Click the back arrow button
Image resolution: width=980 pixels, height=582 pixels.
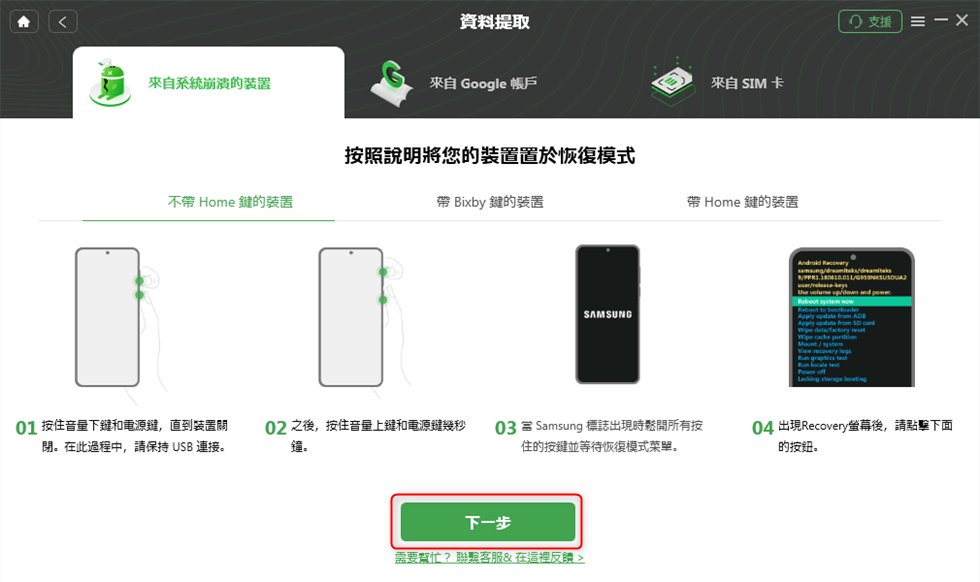click(x=62, y=22)
